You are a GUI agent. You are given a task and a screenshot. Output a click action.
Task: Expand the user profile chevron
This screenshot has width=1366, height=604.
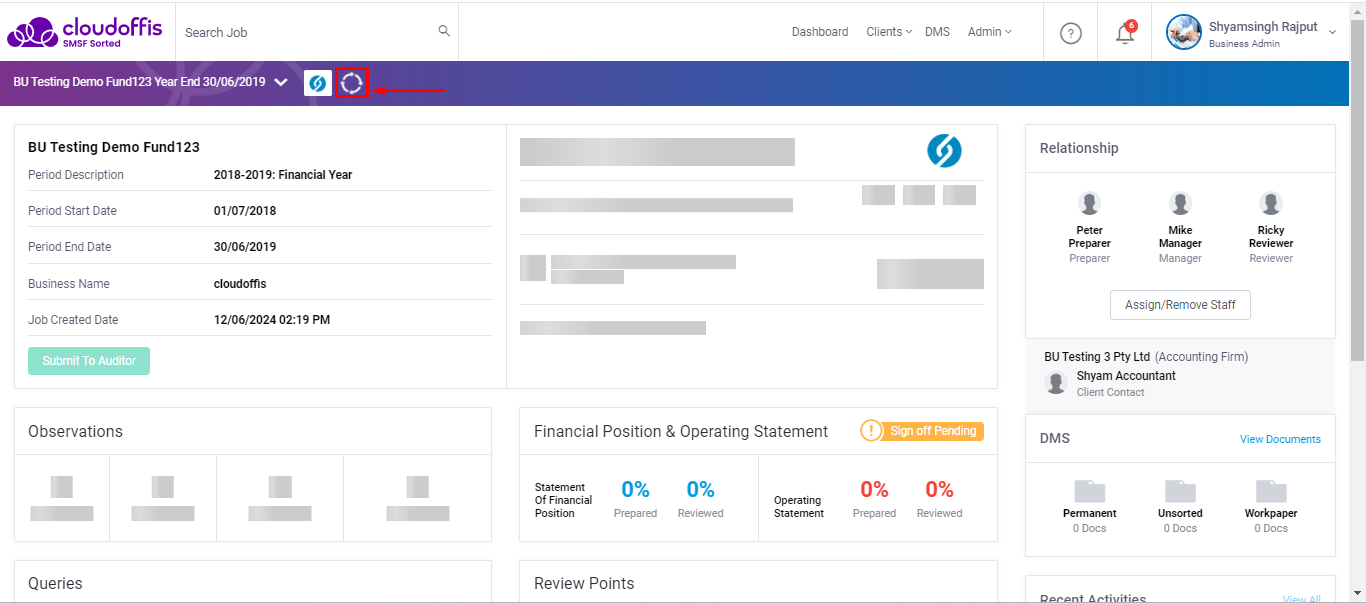1332,33
